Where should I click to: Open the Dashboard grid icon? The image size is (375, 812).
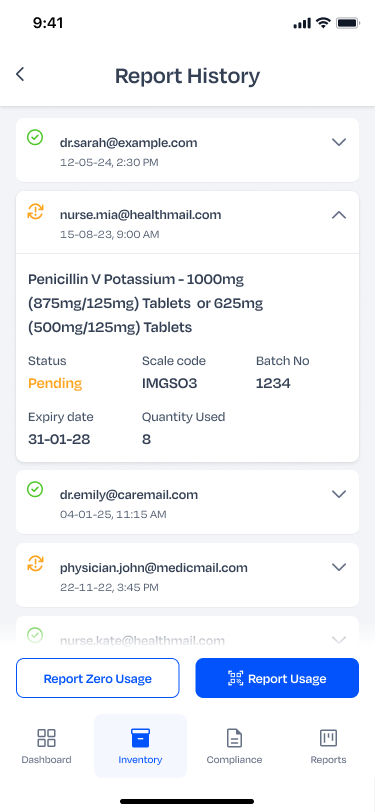click(47, 738)
